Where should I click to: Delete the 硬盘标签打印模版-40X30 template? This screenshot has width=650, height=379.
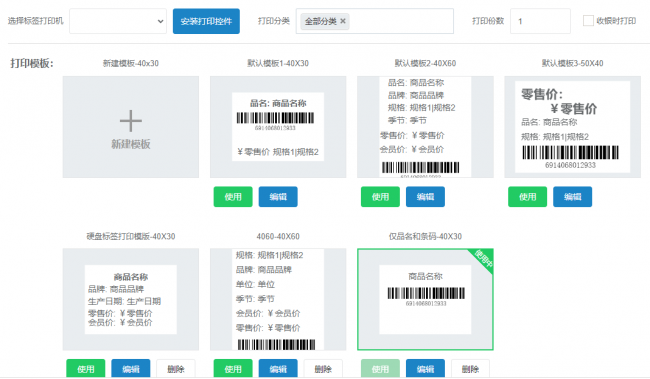click(176, 369)
